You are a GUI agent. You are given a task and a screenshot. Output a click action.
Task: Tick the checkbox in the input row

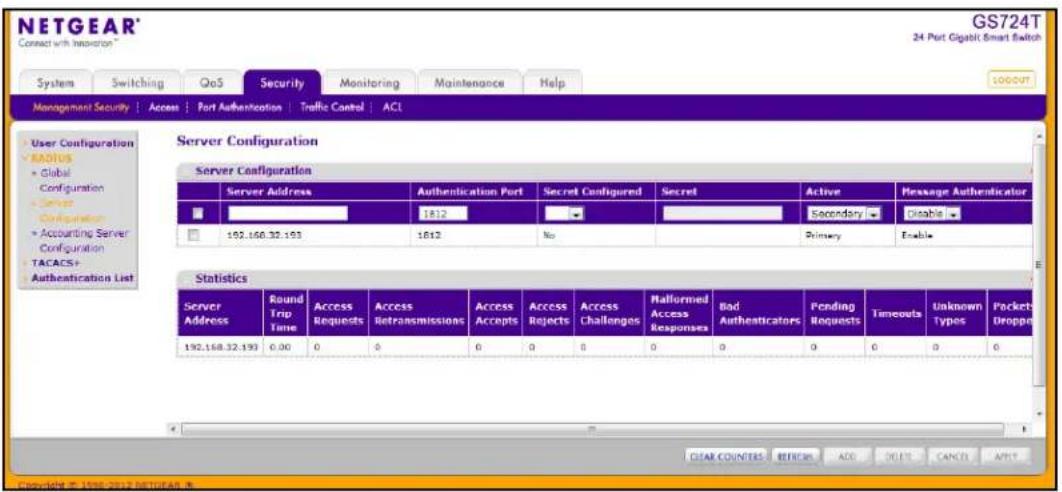tap(196, 214)
